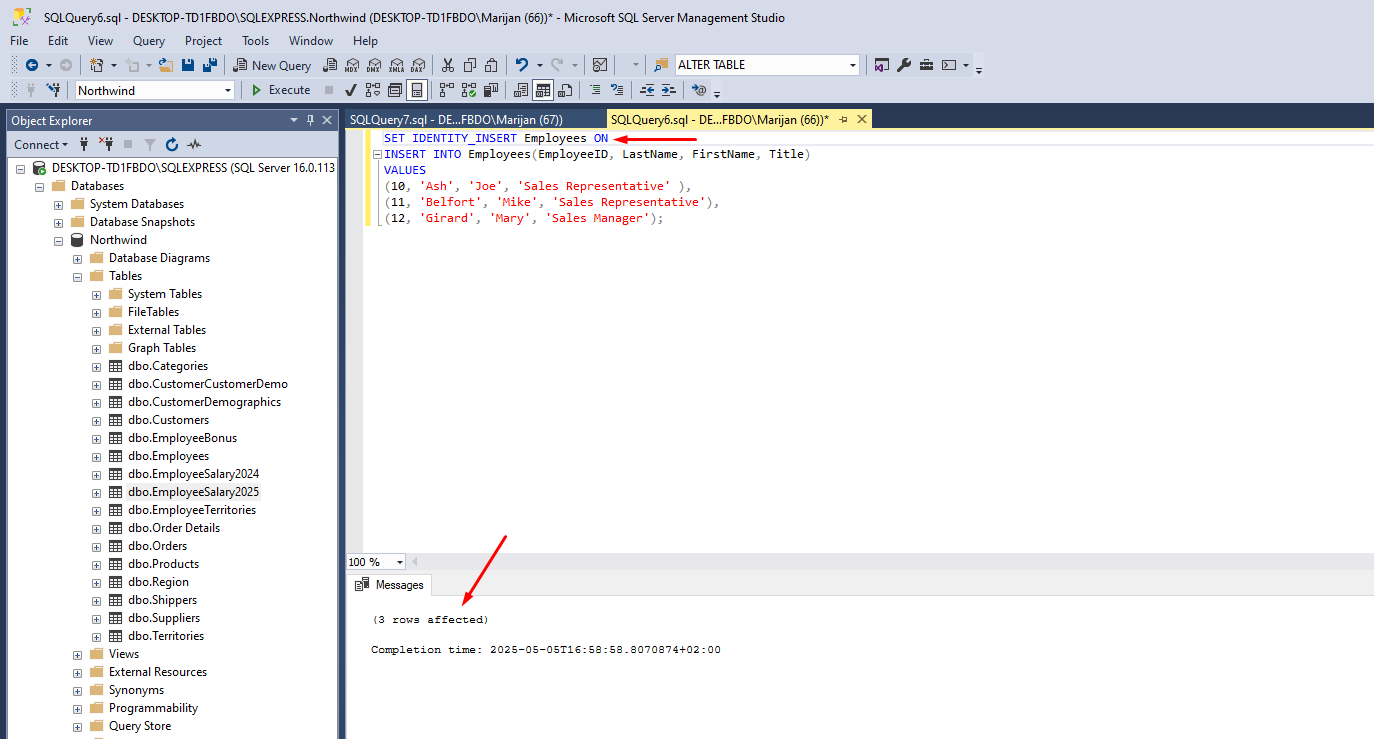This screenshot has width=1374, height=739.
Task: Click Uncomment selected lines icon
Action: tap(617, 90)
